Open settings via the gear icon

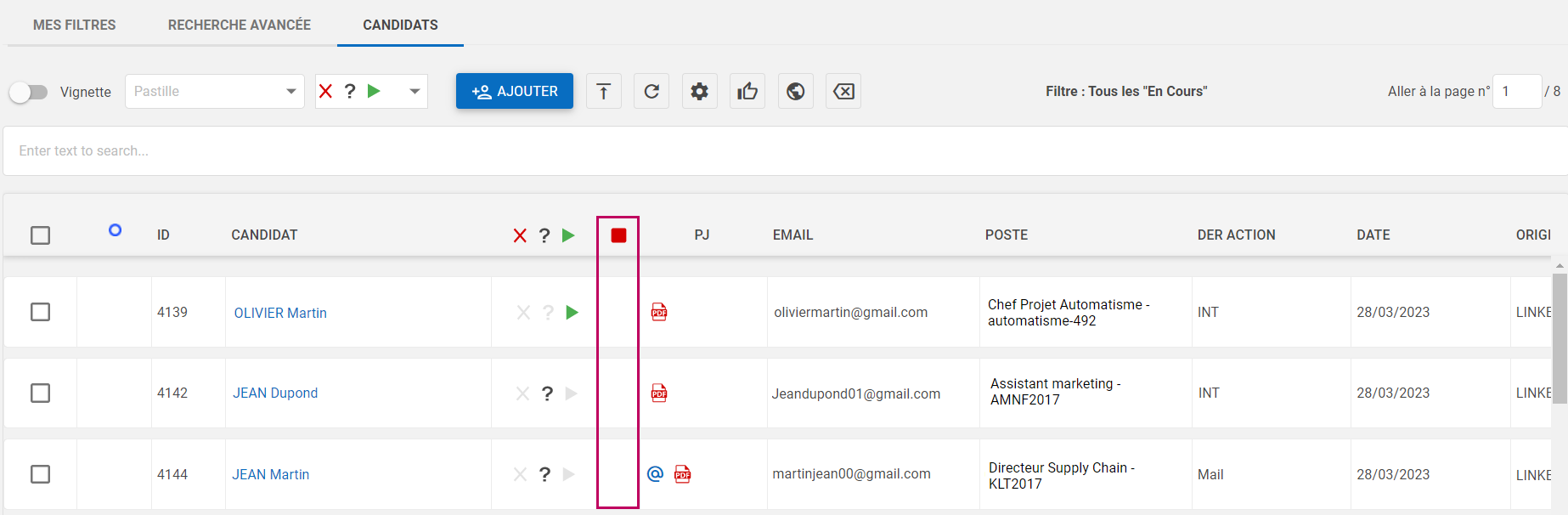699,92
